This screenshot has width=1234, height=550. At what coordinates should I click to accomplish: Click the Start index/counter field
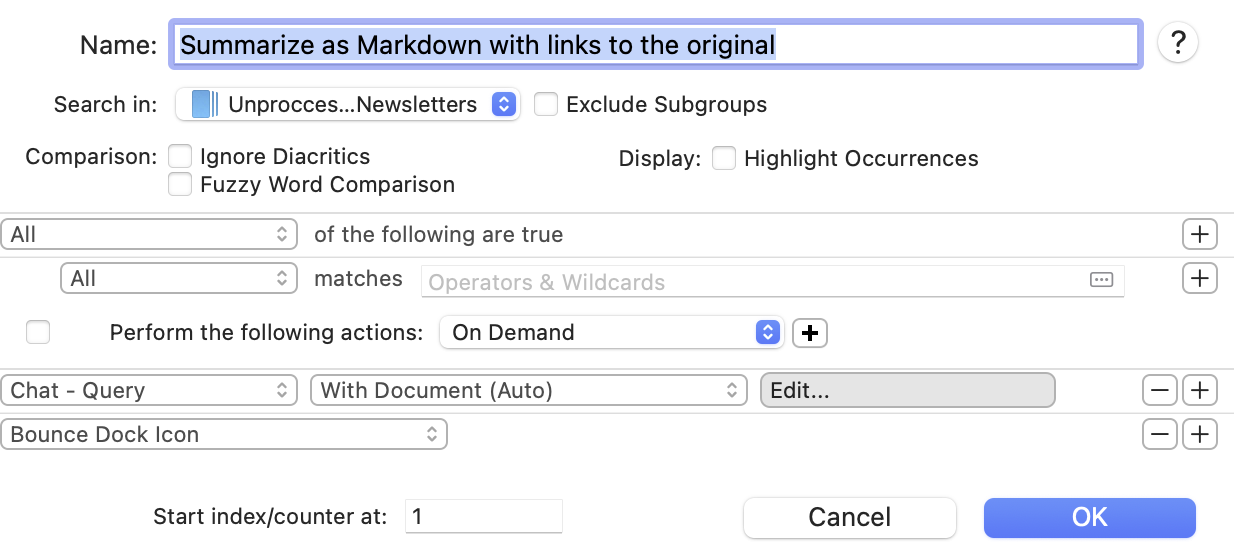click(484, 517)
